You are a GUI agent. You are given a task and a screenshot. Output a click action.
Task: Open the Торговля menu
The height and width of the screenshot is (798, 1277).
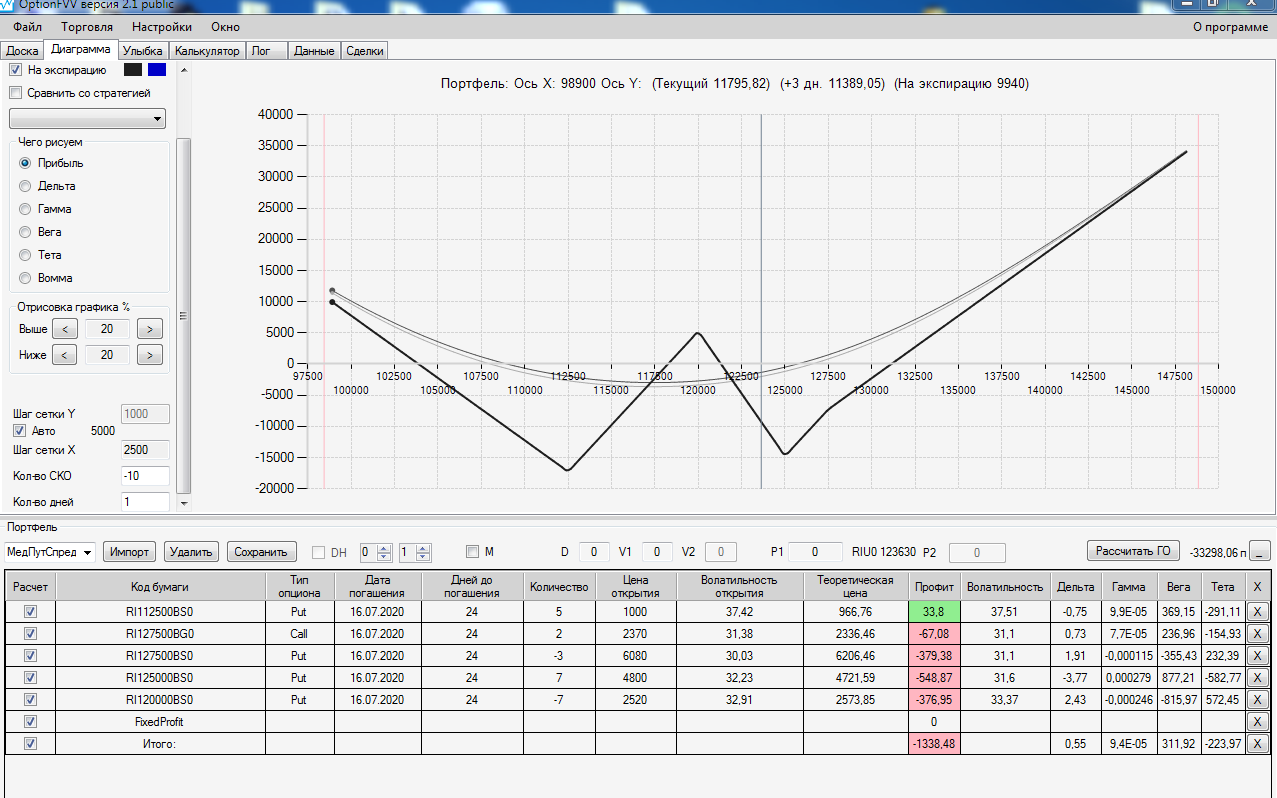[x=87, y=27]
